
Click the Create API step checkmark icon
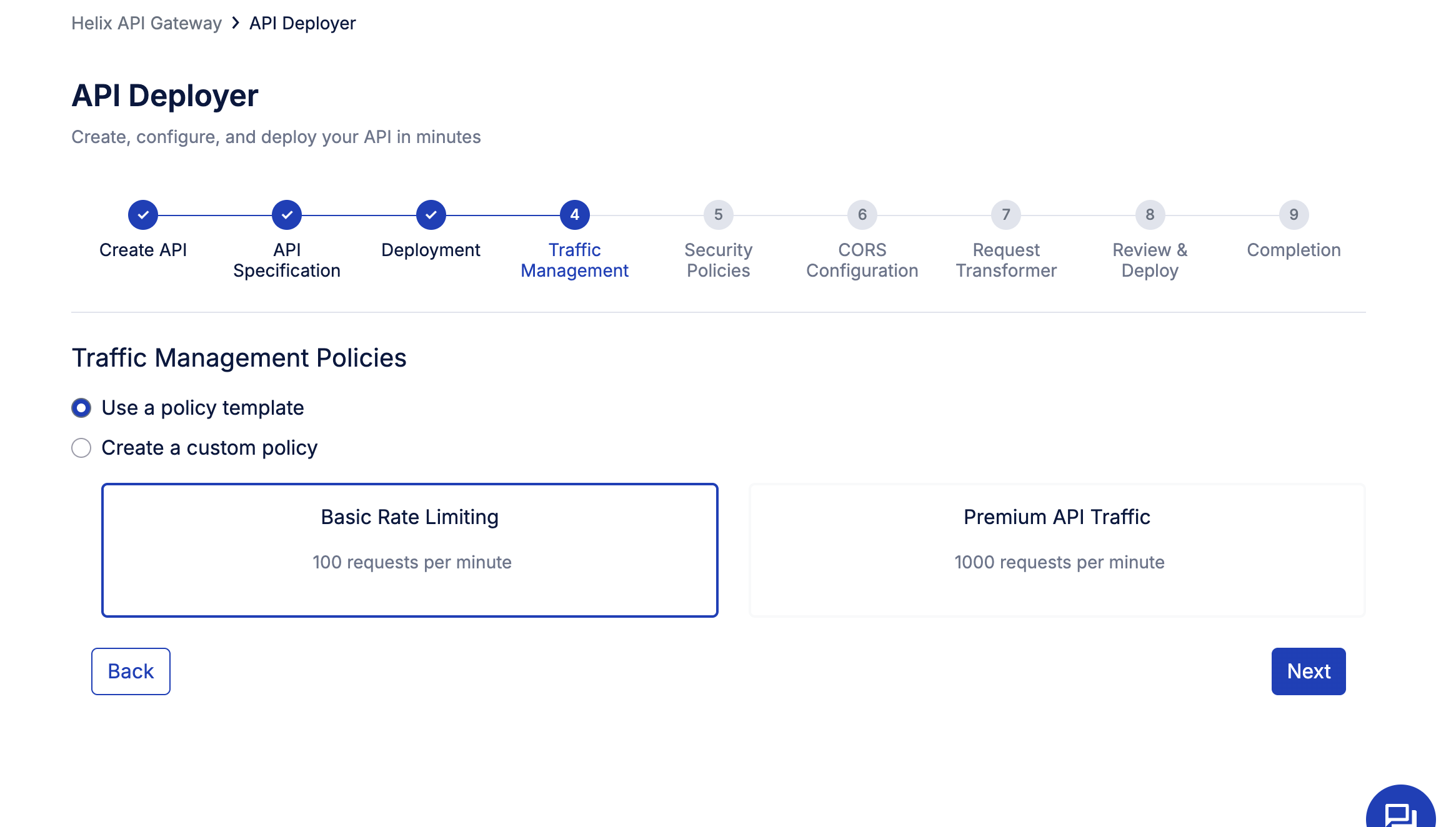pos(143,215)
